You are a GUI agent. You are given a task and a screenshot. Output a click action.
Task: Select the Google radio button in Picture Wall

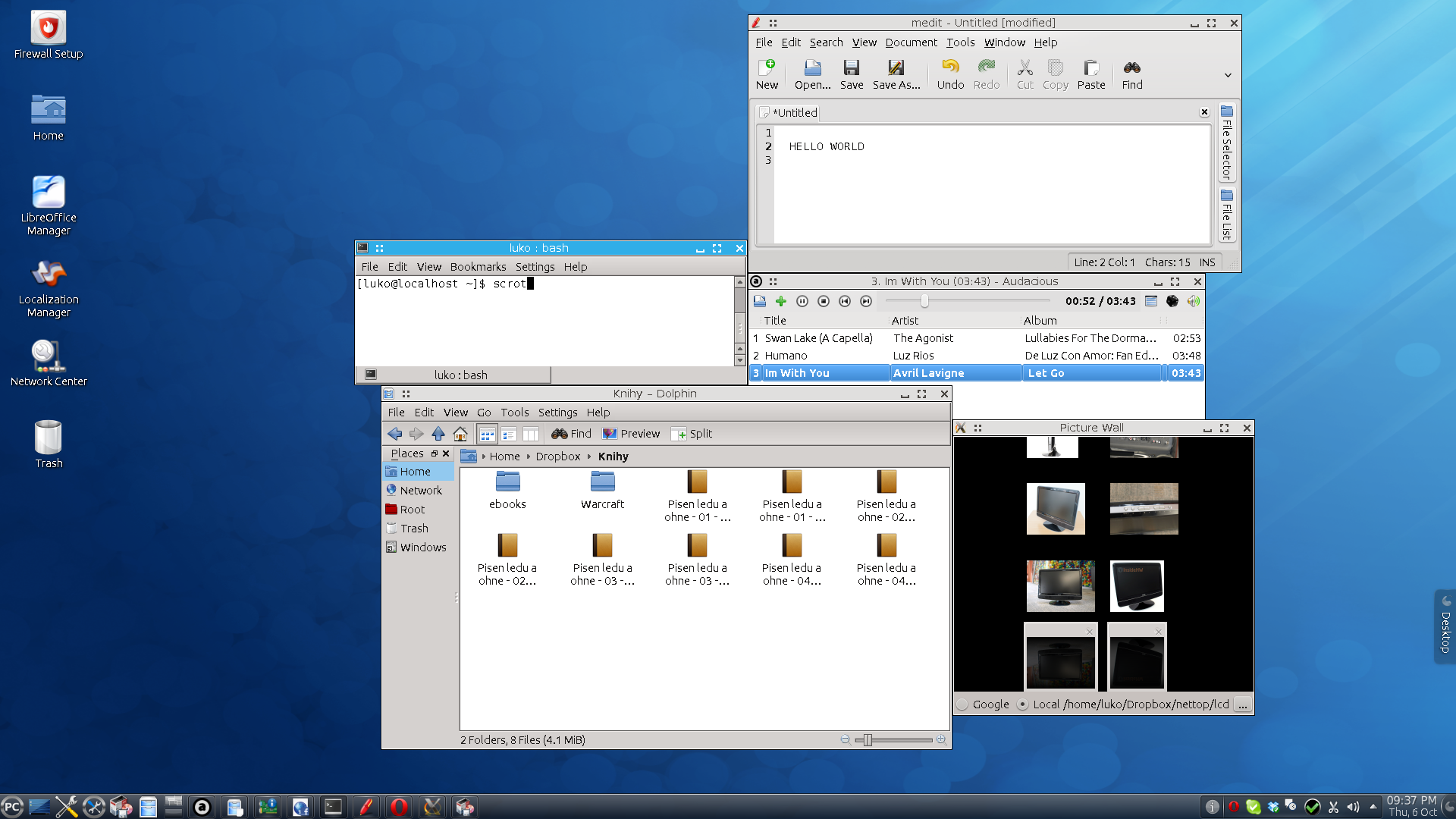pyautogui.click(x=963, y=704)
